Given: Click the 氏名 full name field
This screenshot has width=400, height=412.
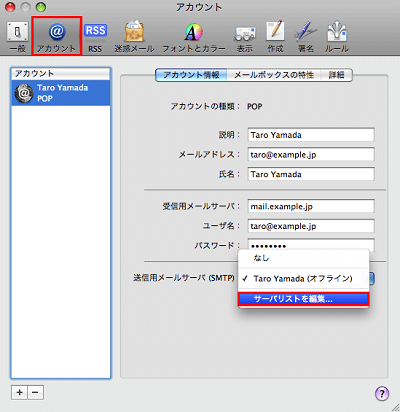Looking at the screenshot, I should (311, 174).
